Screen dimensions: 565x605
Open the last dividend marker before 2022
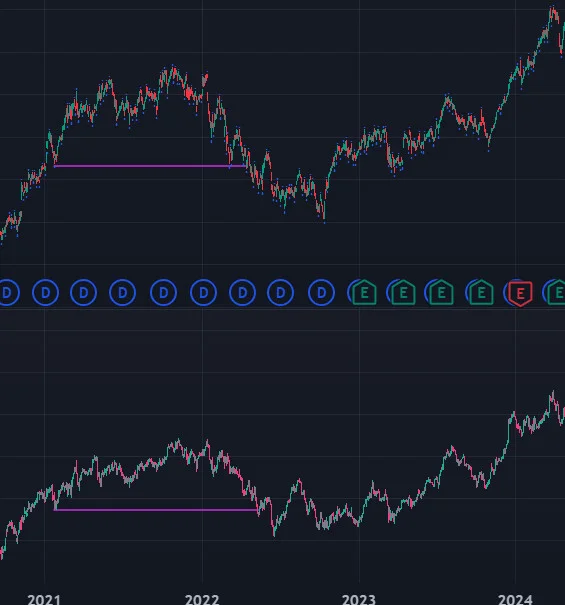[164, 292]
